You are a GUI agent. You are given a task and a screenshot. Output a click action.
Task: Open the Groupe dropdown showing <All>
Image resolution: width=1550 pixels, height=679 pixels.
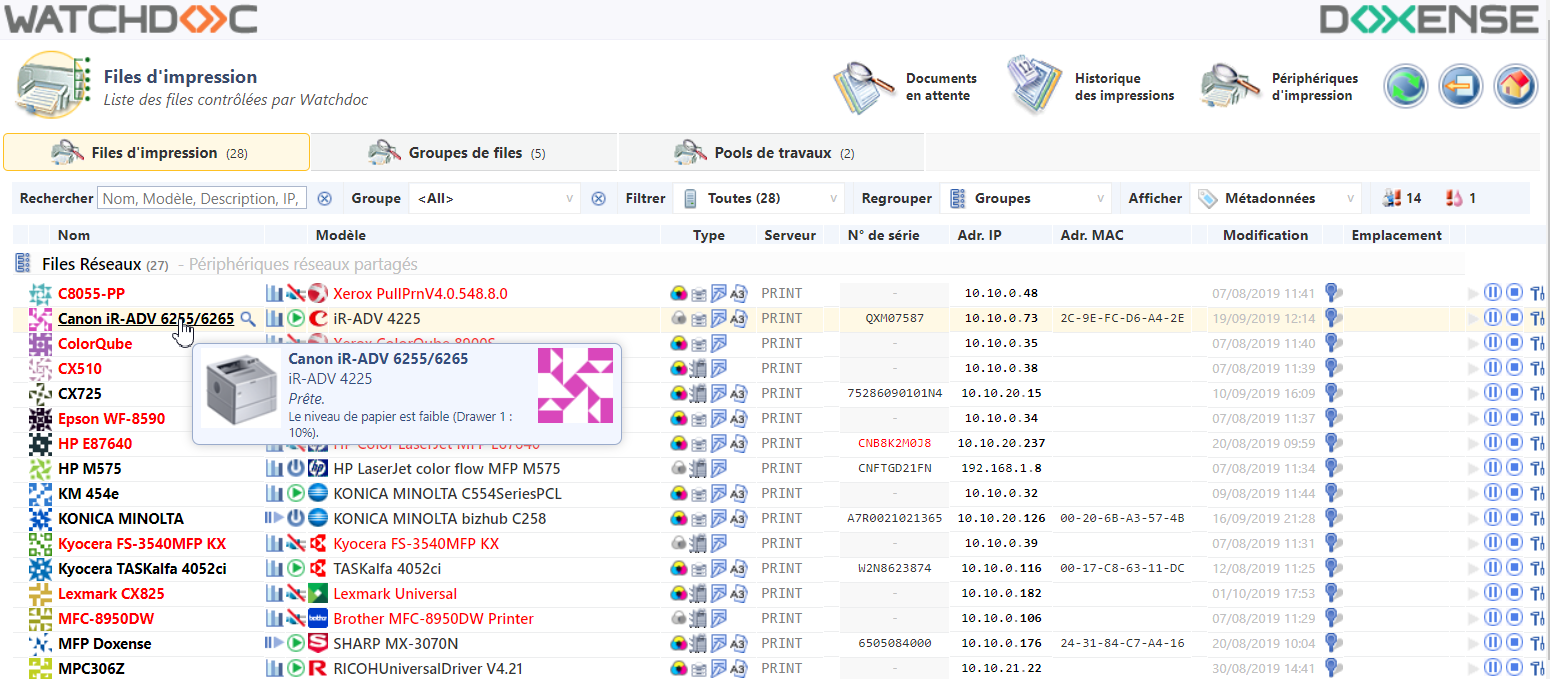[x=494, y=199]
